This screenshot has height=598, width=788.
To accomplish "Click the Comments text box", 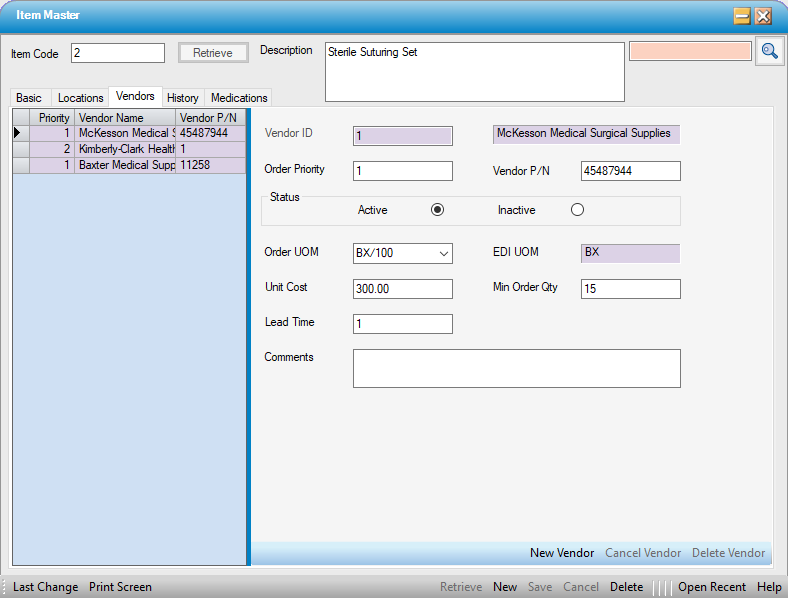I will coord(516,368).
